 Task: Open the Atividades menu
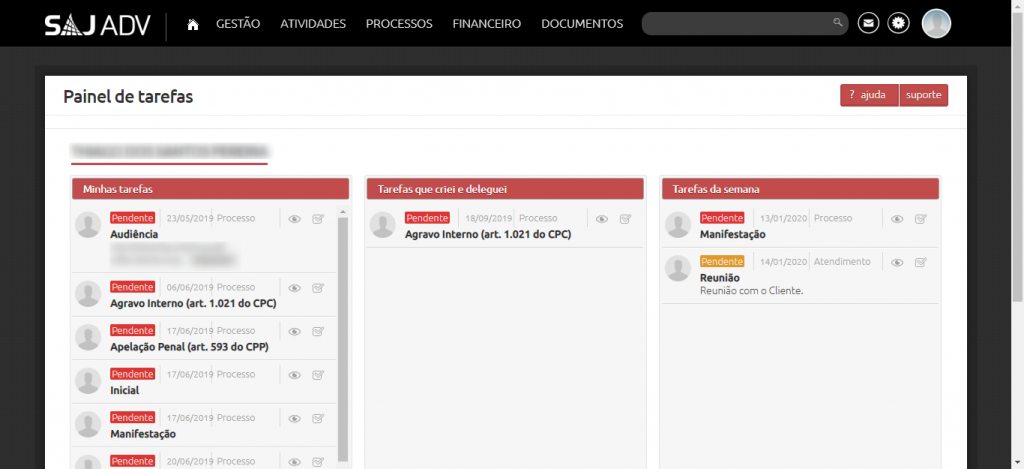(x=313, y=24)
